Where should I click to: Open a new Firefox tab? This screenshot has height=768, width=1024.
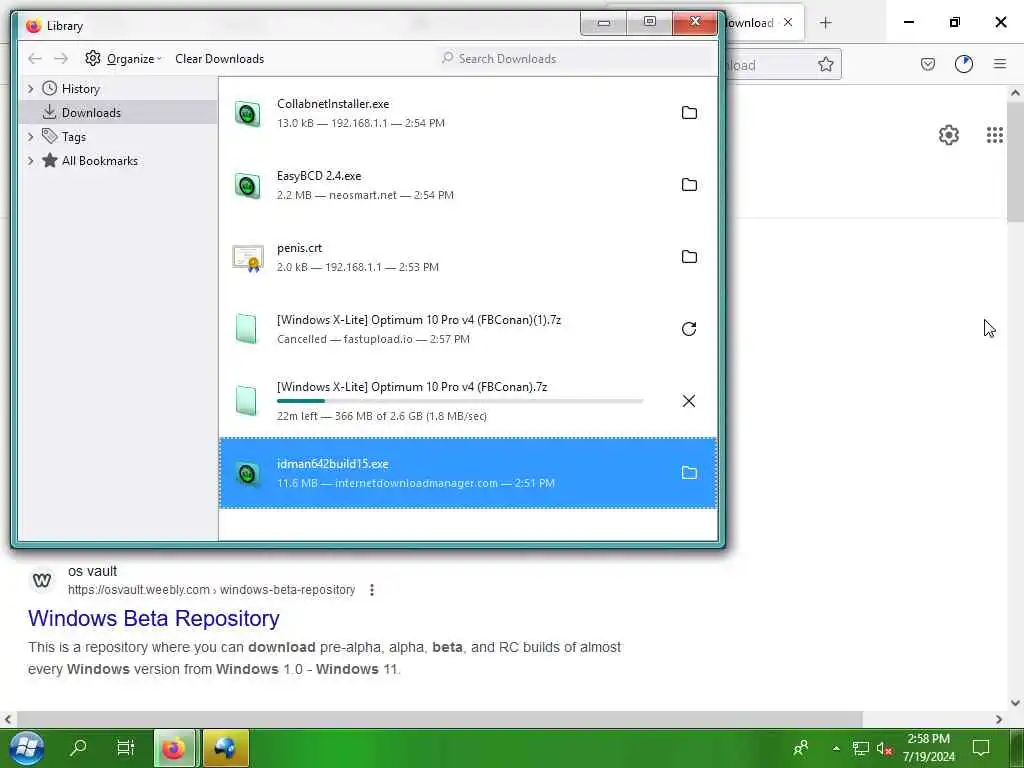pos(825,23)
